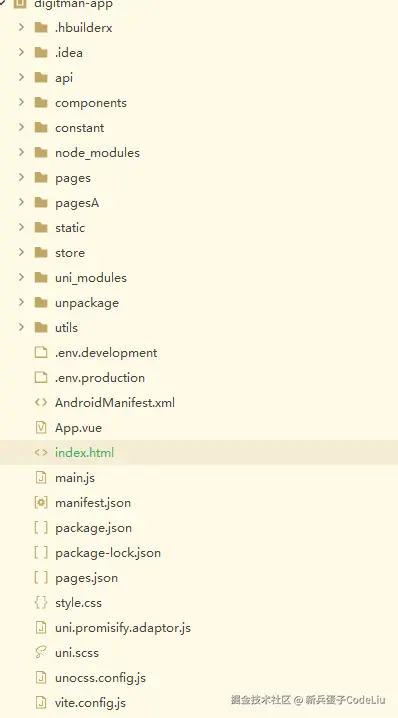Viewport: 398px width, 718px height.
Task: Click the folder icon beside store
Action: [41, 252]
